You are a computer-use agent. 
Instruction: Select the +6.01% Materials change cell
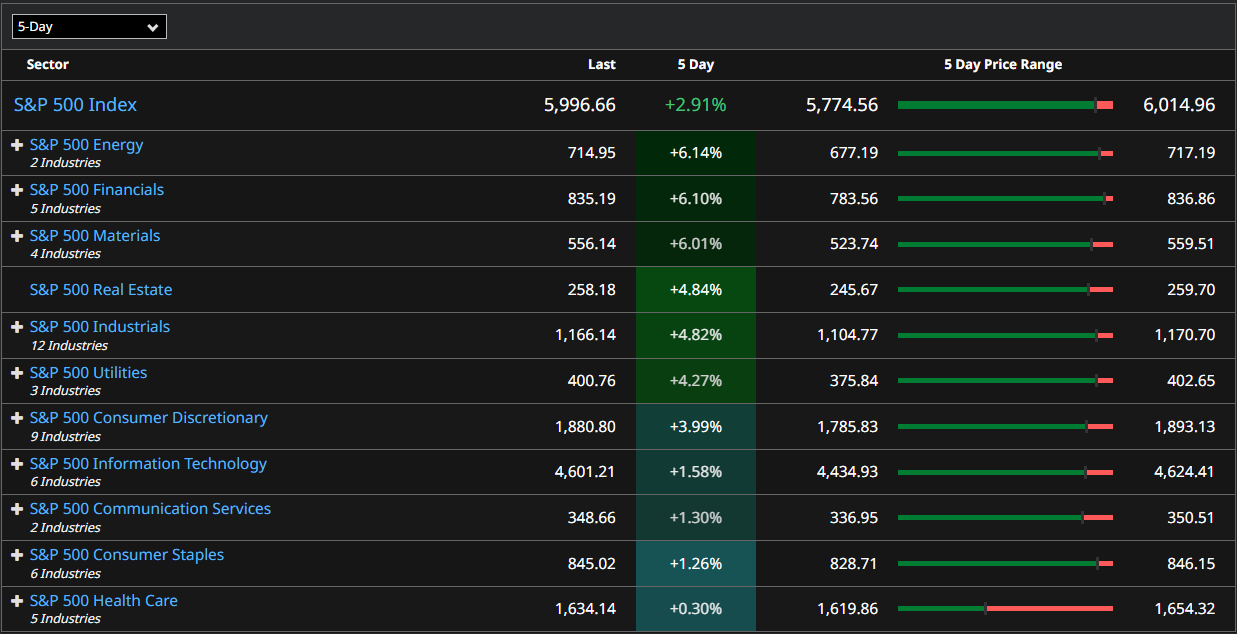[695, 244]
